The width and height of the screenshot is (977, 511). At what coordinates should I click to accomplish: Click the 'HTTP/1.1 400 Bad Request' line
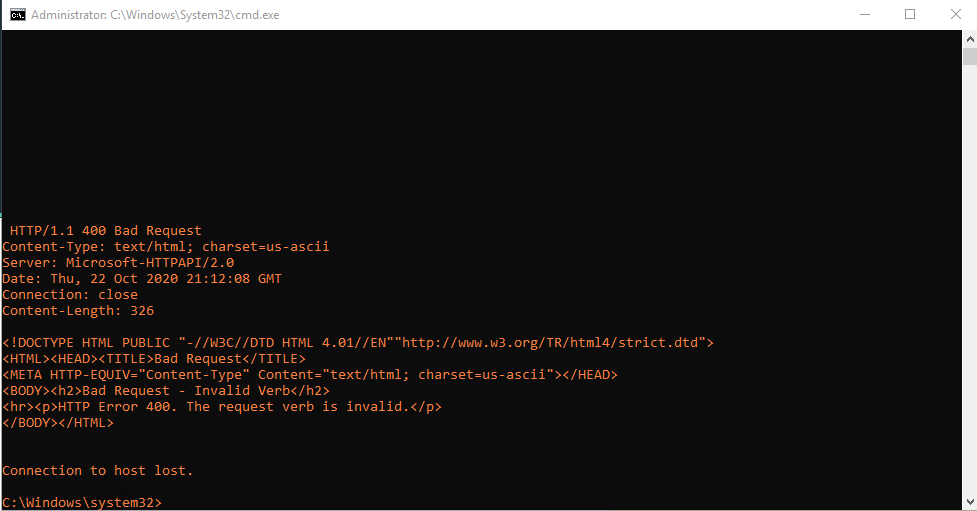click(x=105, y=231)
